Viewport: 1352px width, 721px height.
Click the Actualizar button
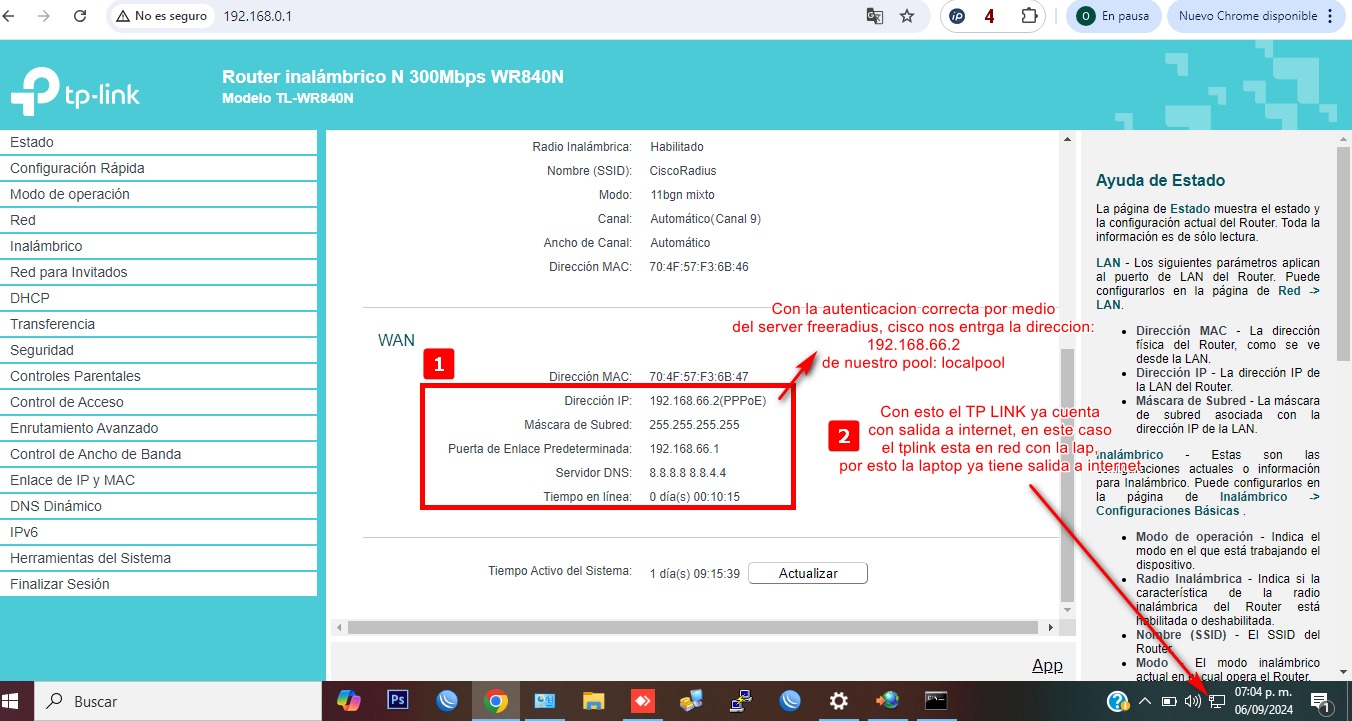tap(807, 573)
